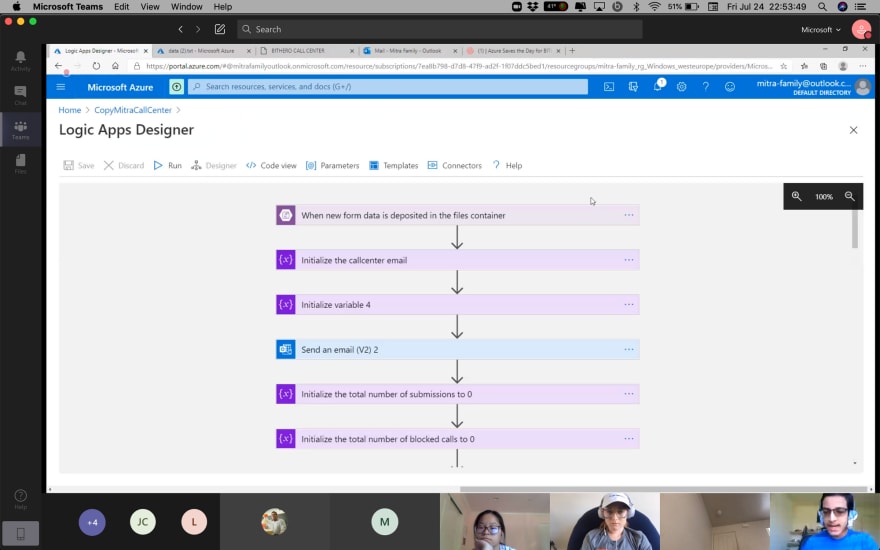Screen dimensions: 880x550
Task: Open the Chat icon in Teams sidebar
Action: [x=20, y=95]
